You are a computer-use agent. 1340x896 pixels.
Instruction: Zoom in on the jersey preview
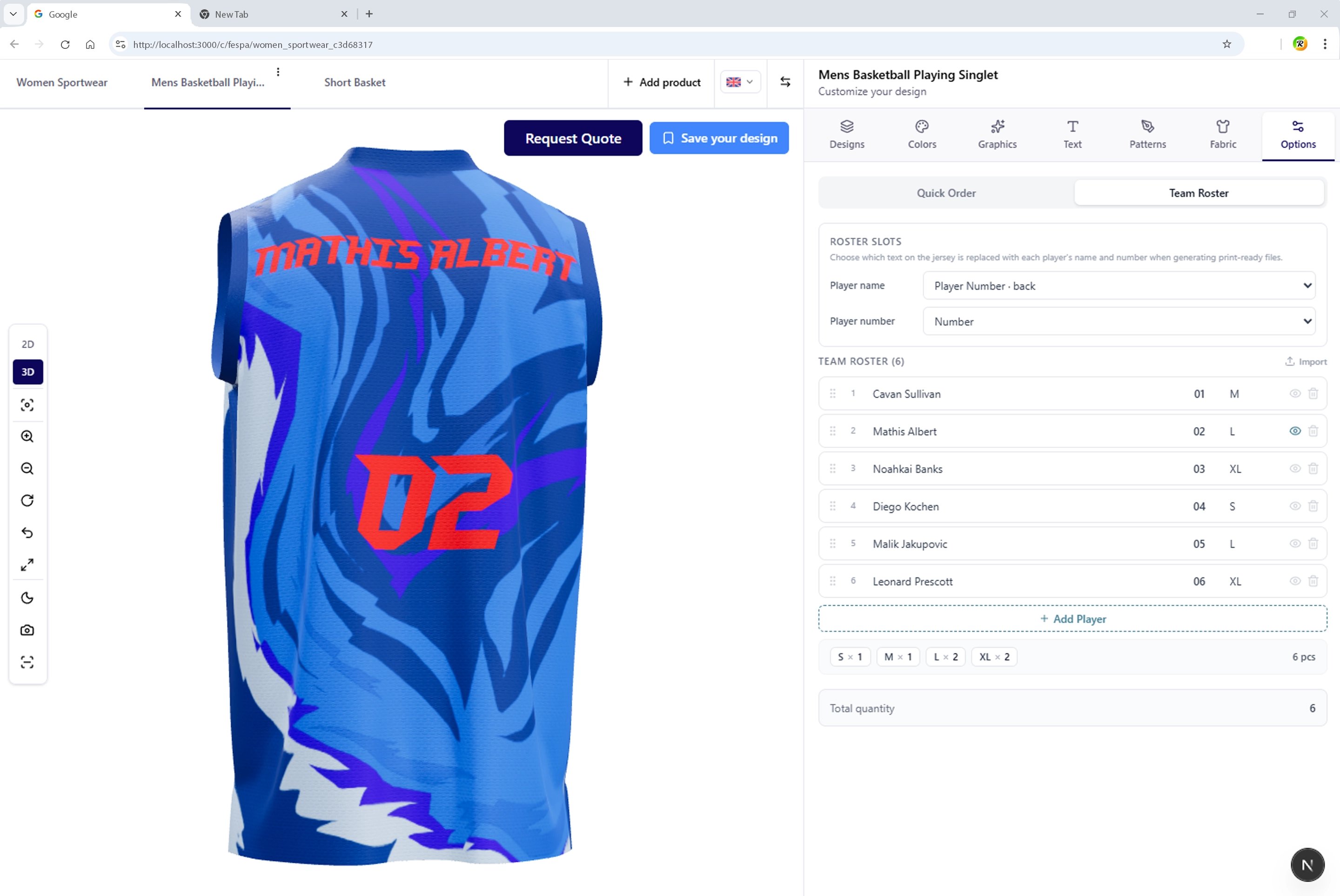click(x=27, y=436)
